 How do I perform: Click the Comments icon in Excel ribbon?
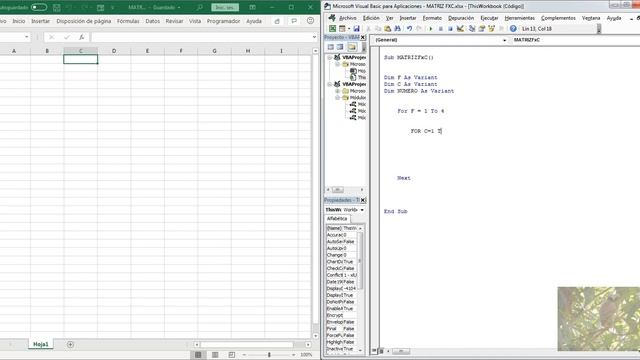[294, 21]
